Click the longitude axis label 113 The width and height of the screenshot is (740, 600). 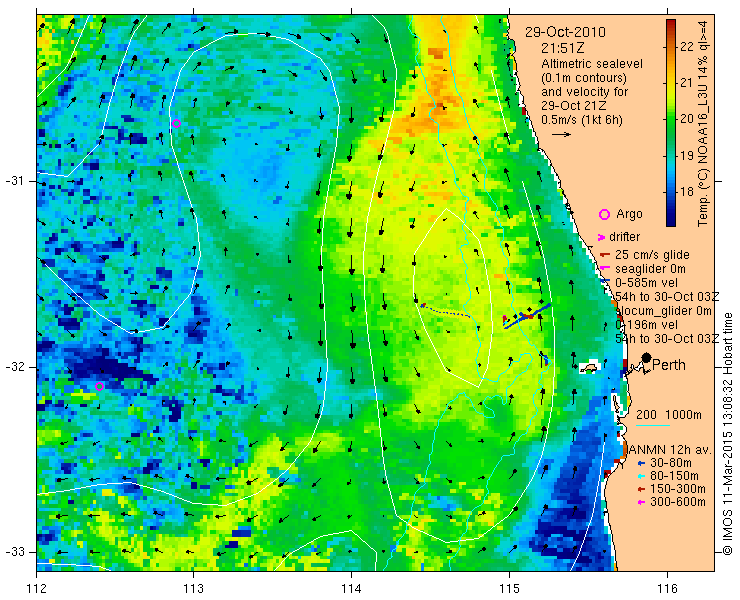[x=193, y=589]
